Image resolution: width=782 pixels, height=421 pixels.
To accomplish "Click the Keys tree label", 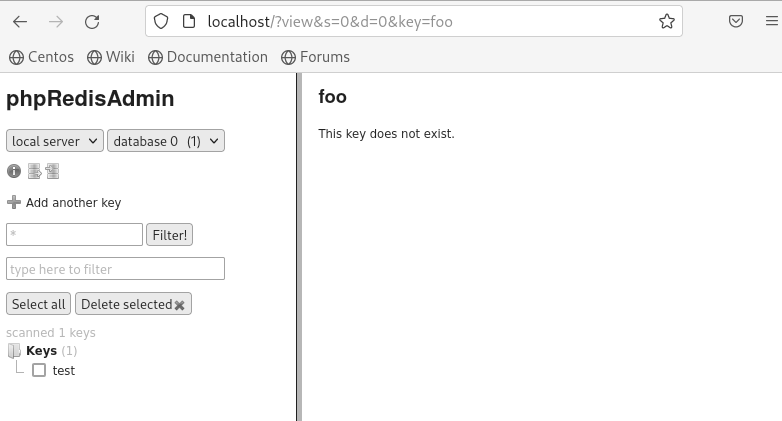I will pyautogui.click(x=41, y=351).
